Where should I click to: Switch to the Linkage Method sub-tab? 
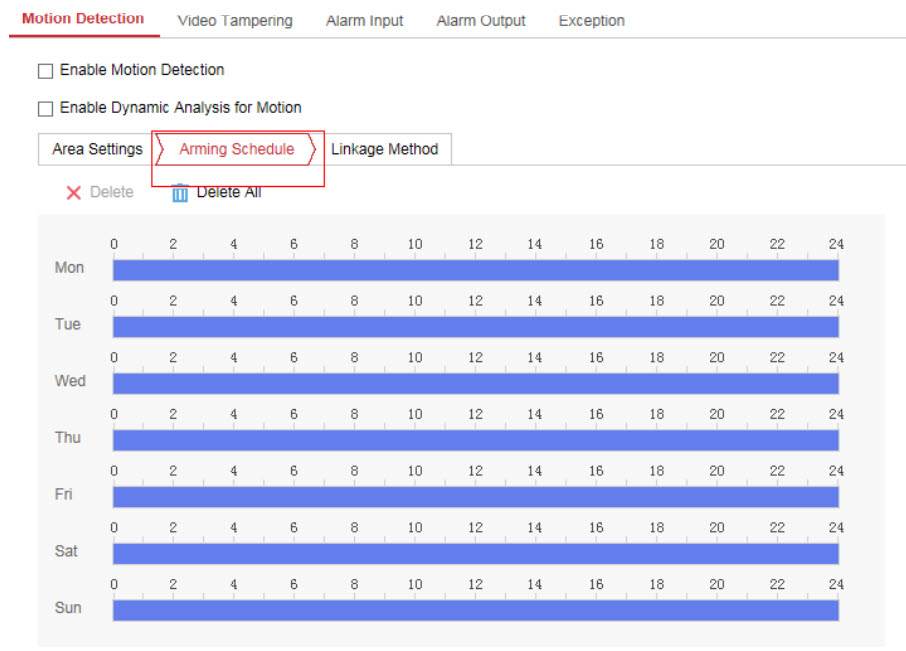(x=384, y=149)
